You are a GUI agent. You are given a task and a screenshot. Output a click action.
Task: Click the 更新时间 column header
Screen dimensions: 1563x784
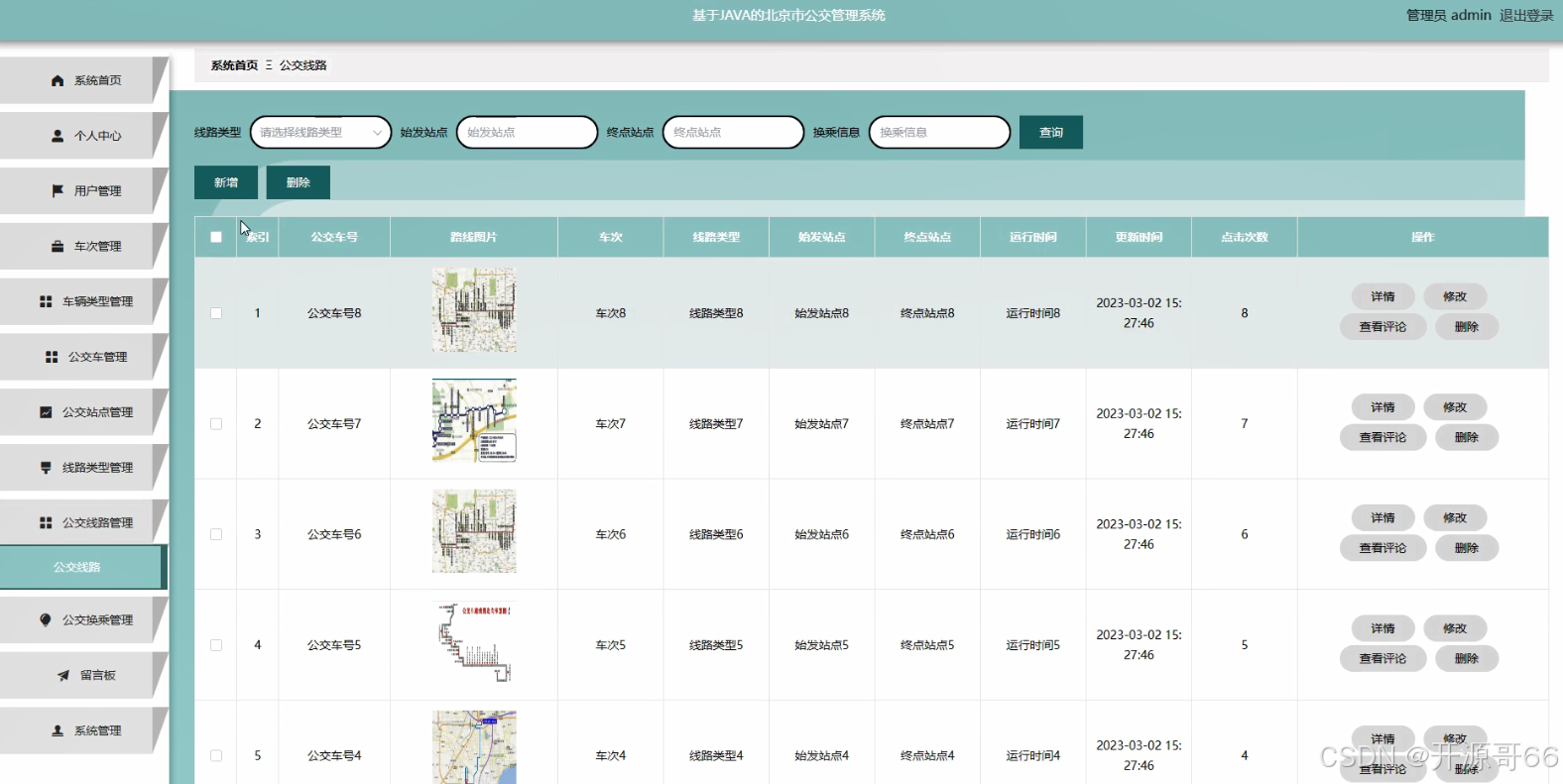pos(1139,237)
